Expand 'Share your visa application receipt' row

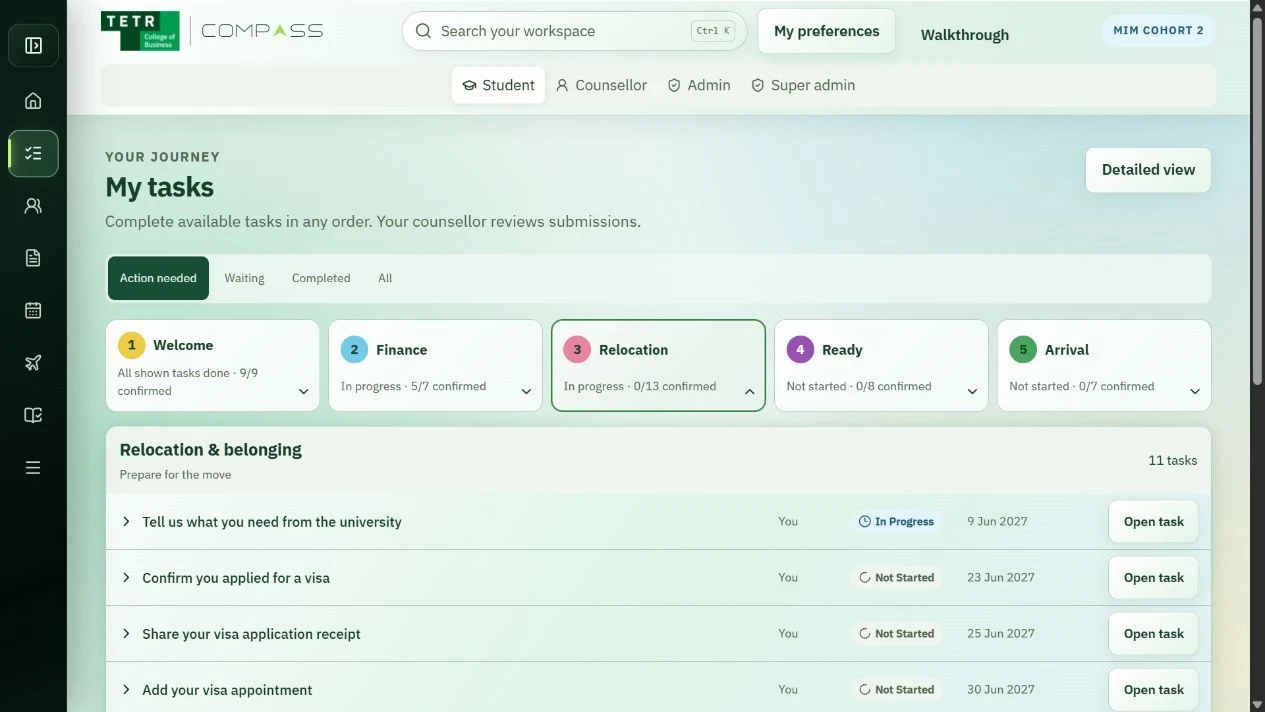(x=126, y=634)
